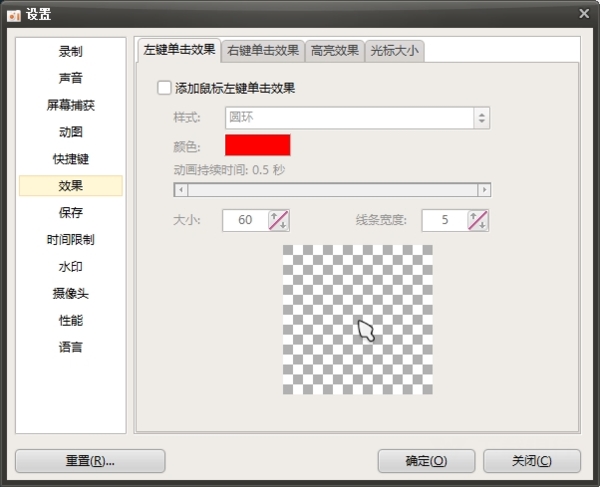Screen dimensions: 600x487
Task: Go to the 保存 settings page
Action: 71,213
